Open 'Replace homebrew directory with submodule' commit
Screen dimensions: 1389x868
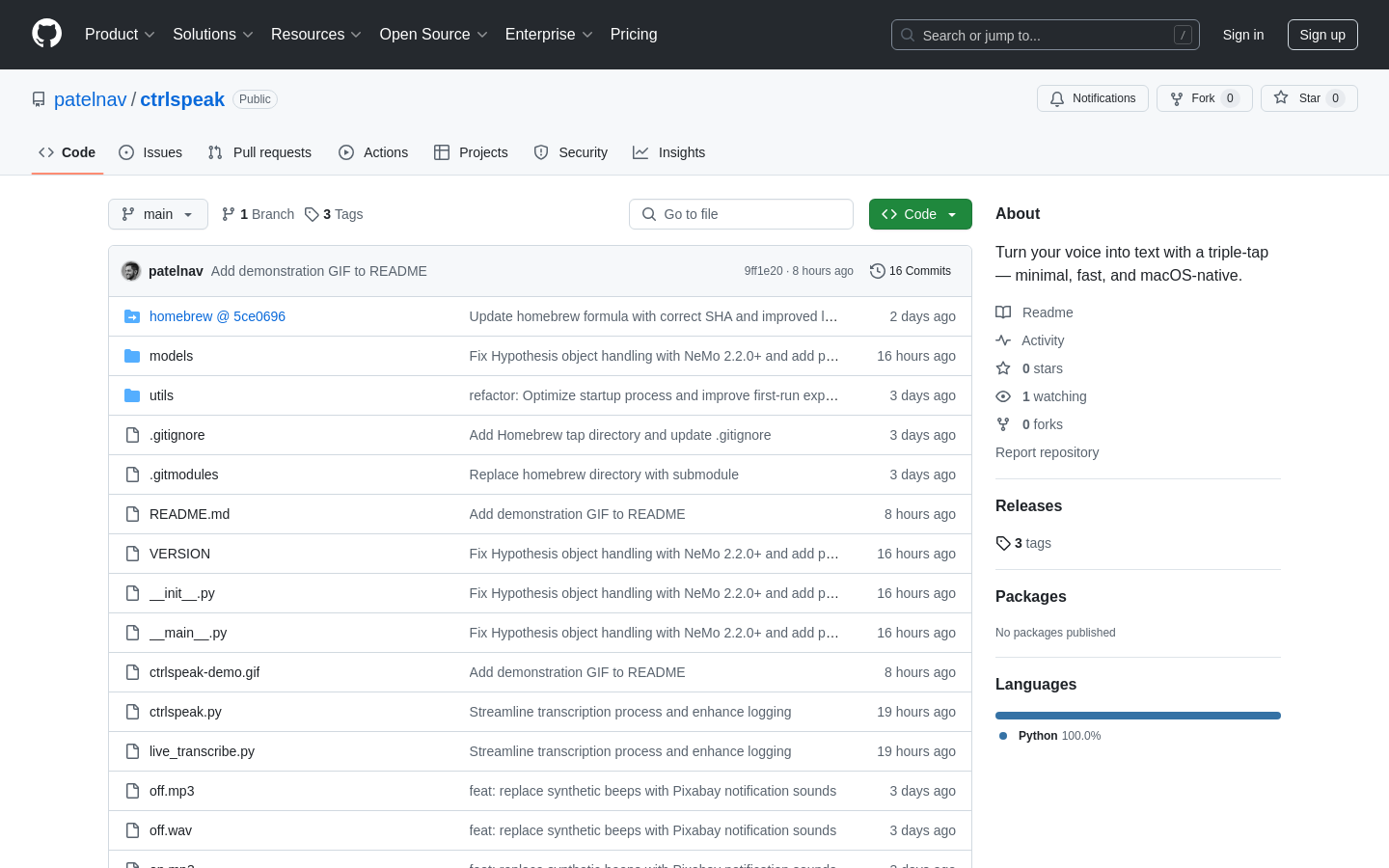(604, 475)
